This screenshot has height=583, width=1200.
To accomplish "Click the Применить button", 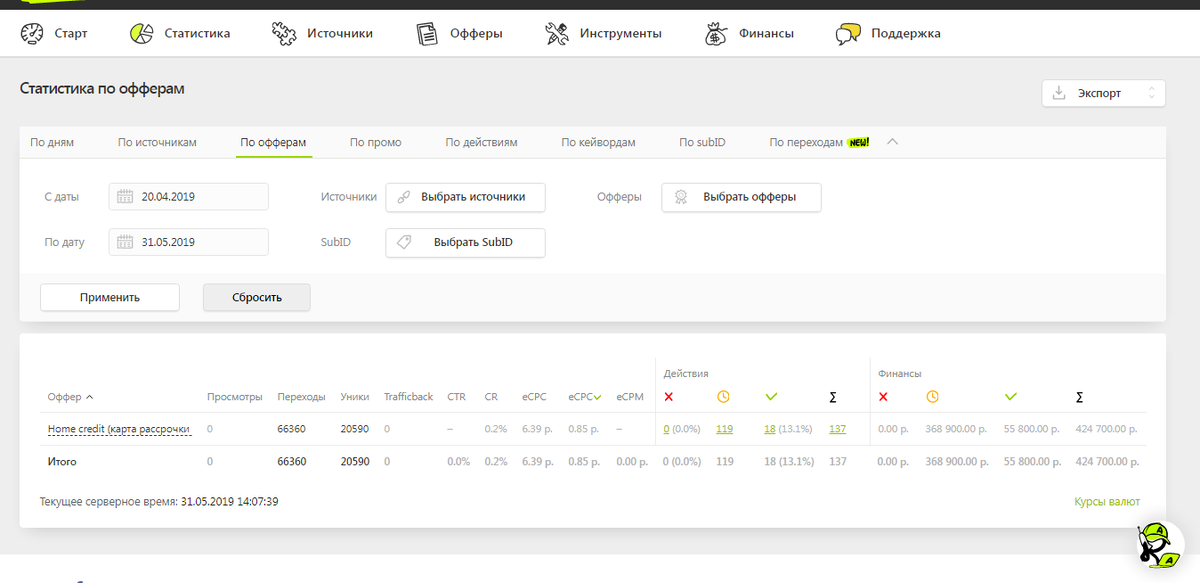I will (110, 297).
